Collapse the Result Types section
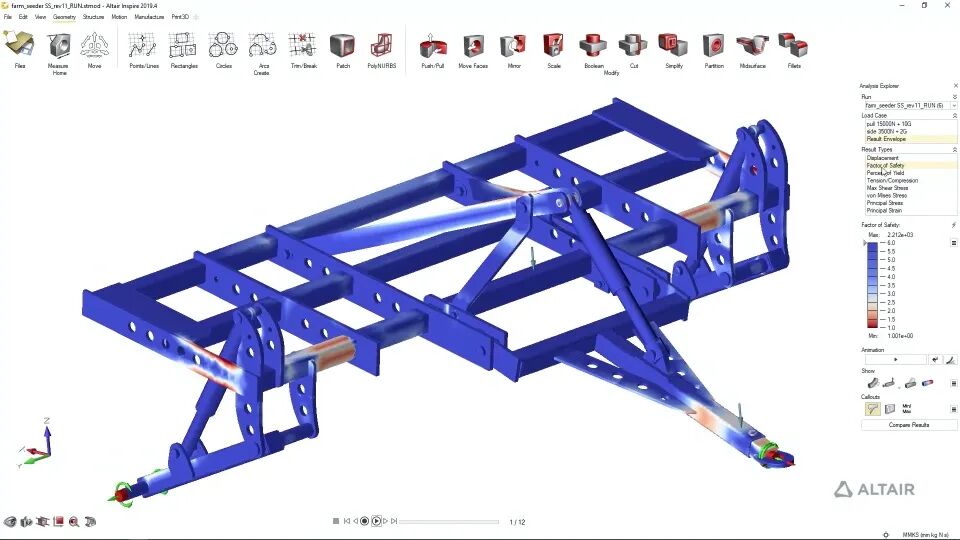This screenshot has width=960, height=540. pyautogui.click(x=954, y=149)
